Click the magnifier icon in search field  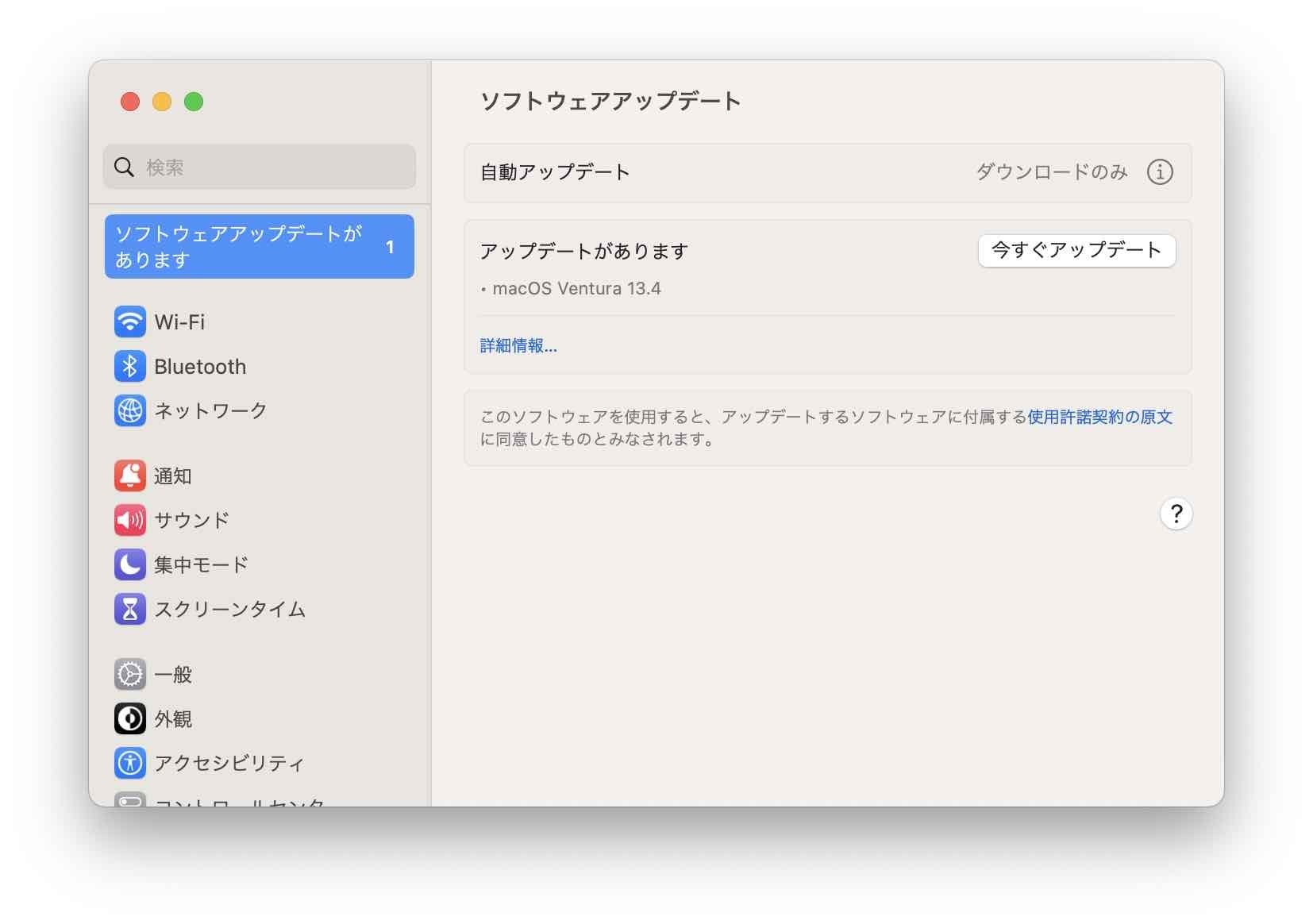point(125,167)
